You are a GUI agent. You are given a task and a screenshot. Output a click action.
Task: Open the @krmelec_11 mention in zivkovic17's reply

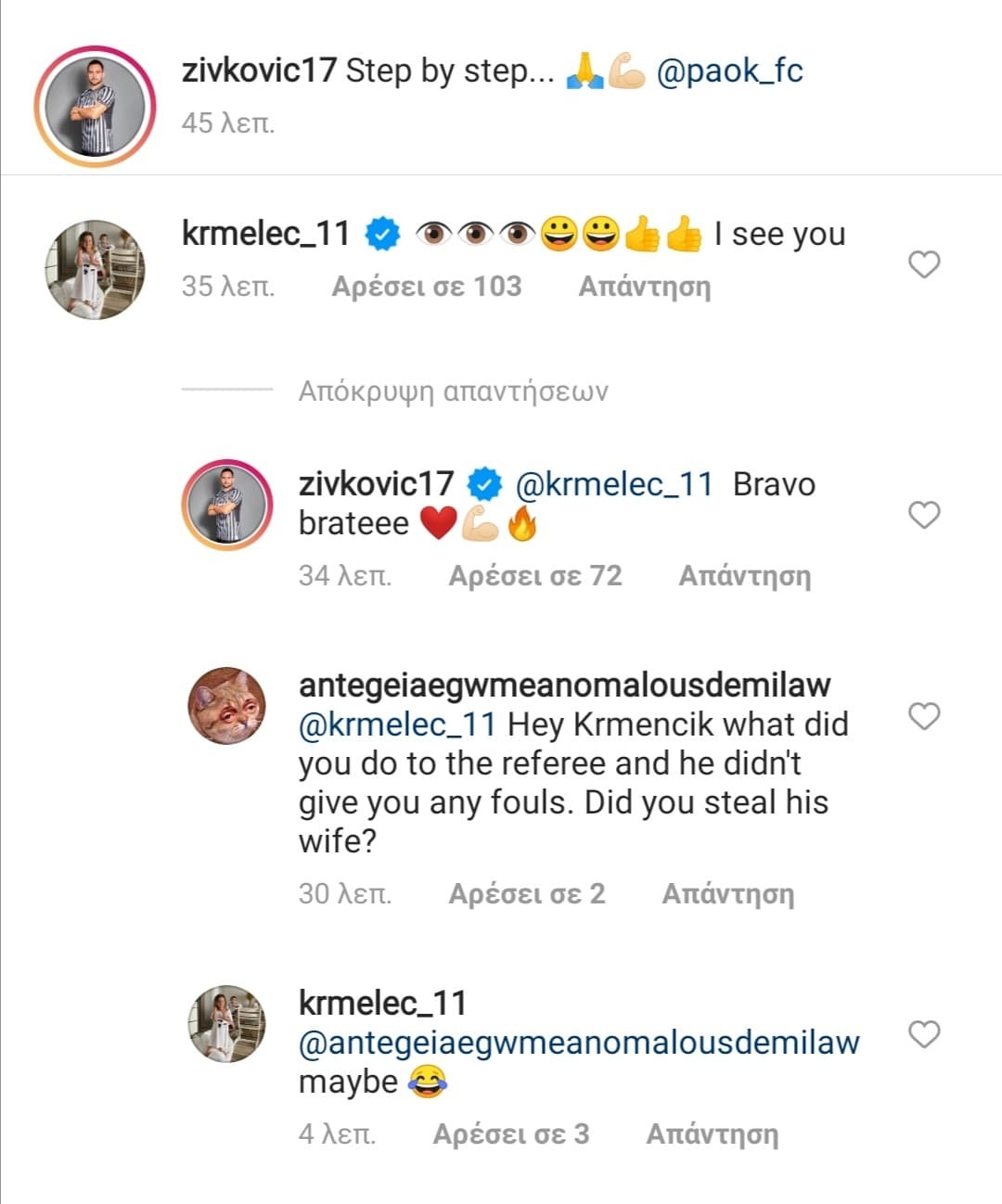coord(613,484)
